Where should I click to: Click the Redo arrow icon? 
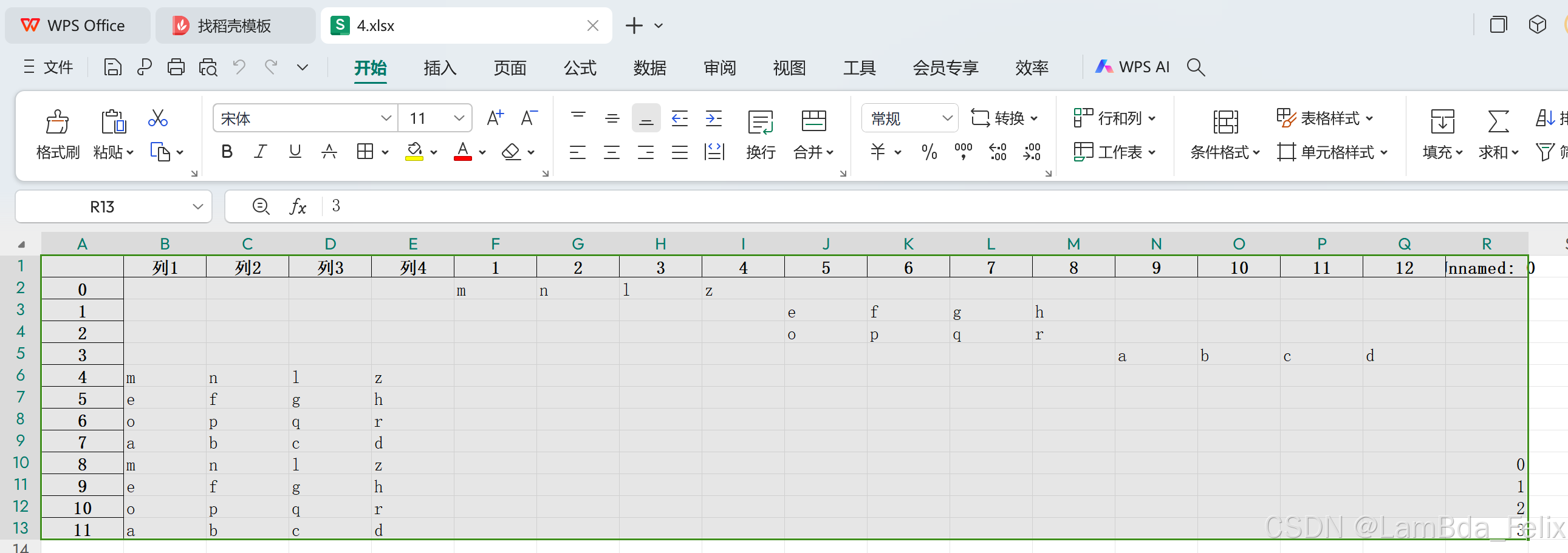271,67
